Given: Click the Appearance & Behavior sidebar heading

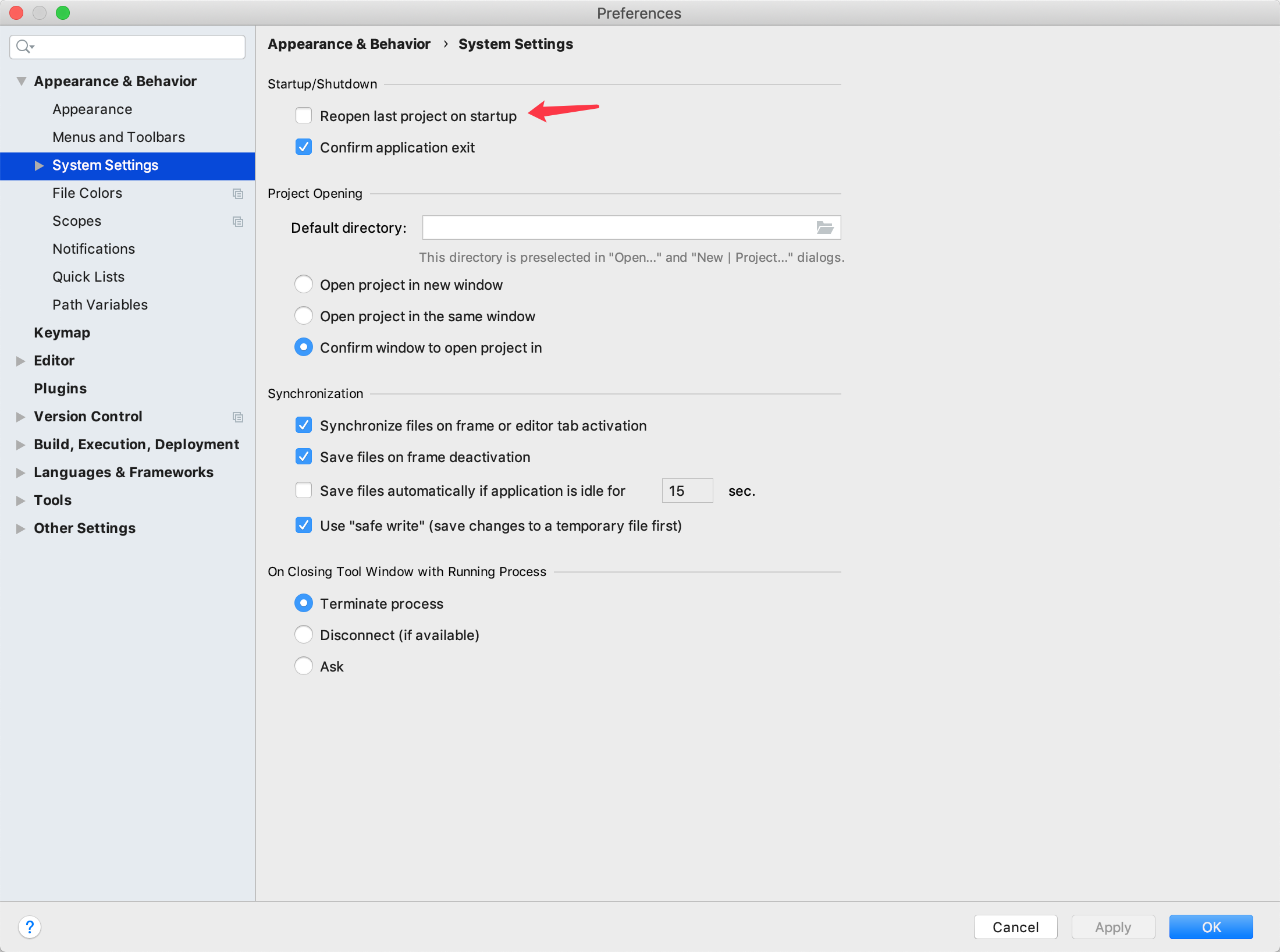Looking at the screenshot, I should [115, 81].
